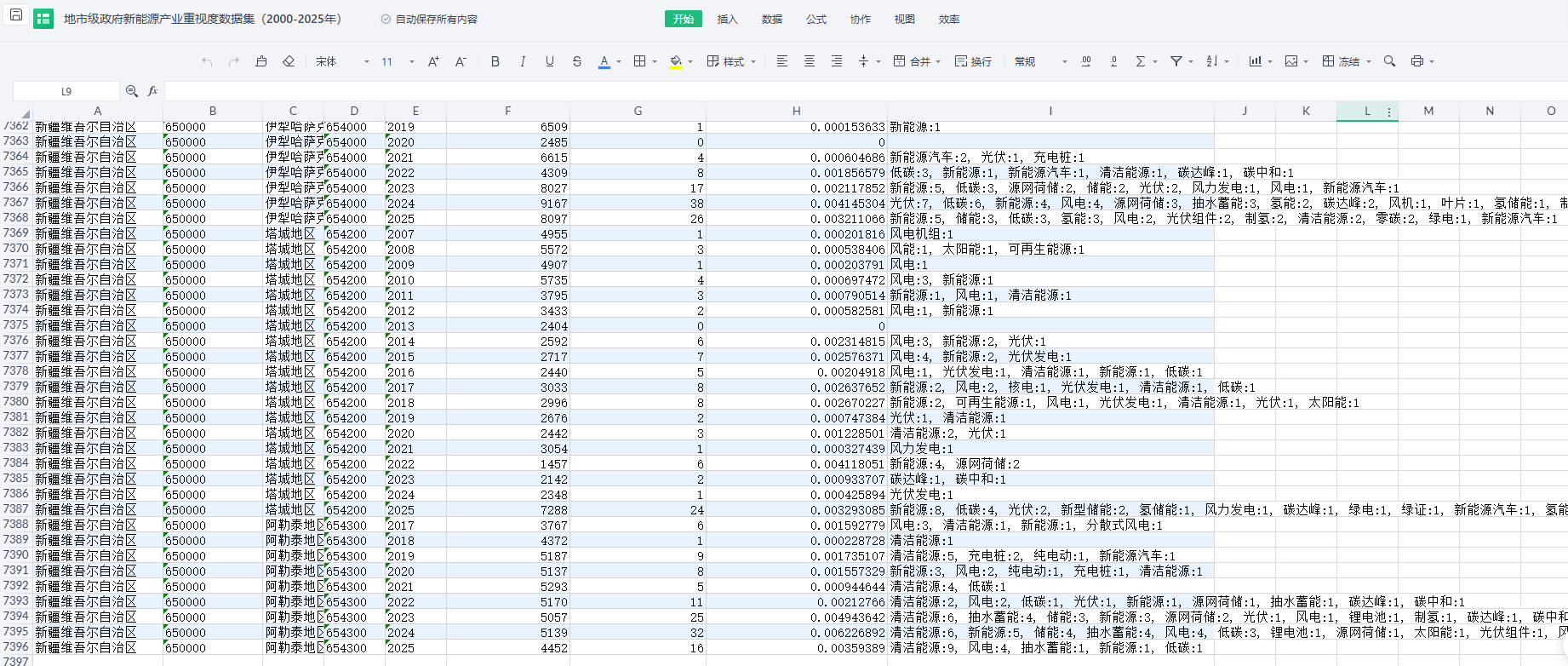Click the format painter icon
1568x666 pixels.
tap(261, 61)
